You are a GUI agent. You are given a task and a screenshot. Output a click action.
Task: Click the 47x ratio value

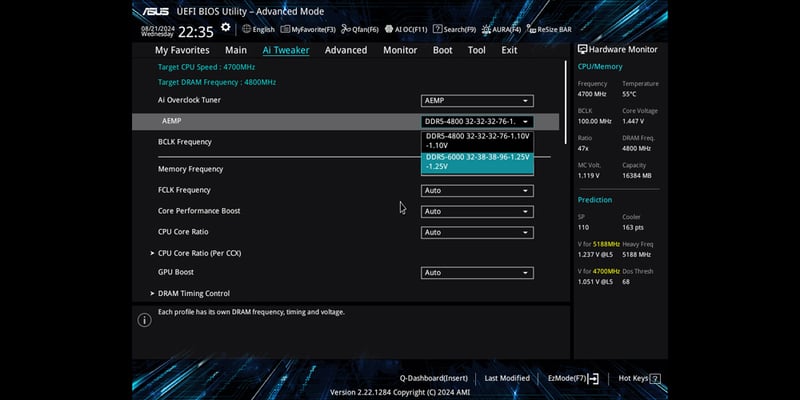[583, 148]
